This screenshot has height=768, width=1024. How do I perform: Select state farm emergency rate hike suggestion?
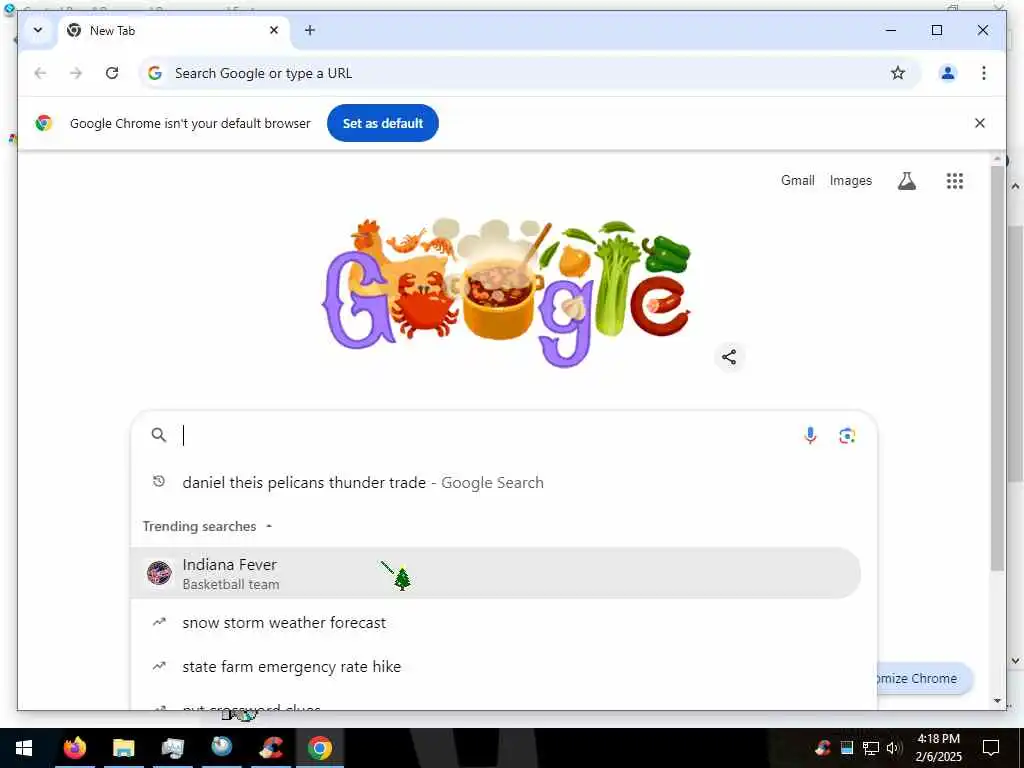click(496, 667)
